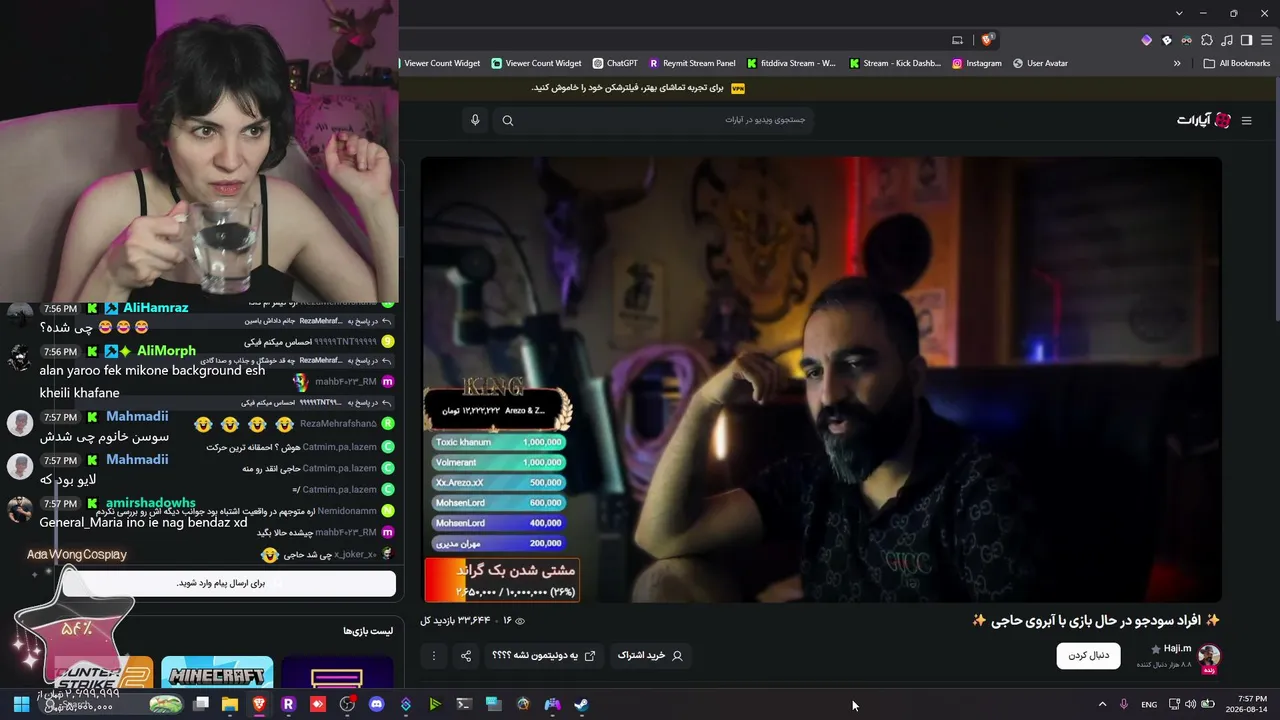Image resolution: width=1280 pixels, height=720 pixels.
Task: Open the donation external link button
Action: (544, 656)
